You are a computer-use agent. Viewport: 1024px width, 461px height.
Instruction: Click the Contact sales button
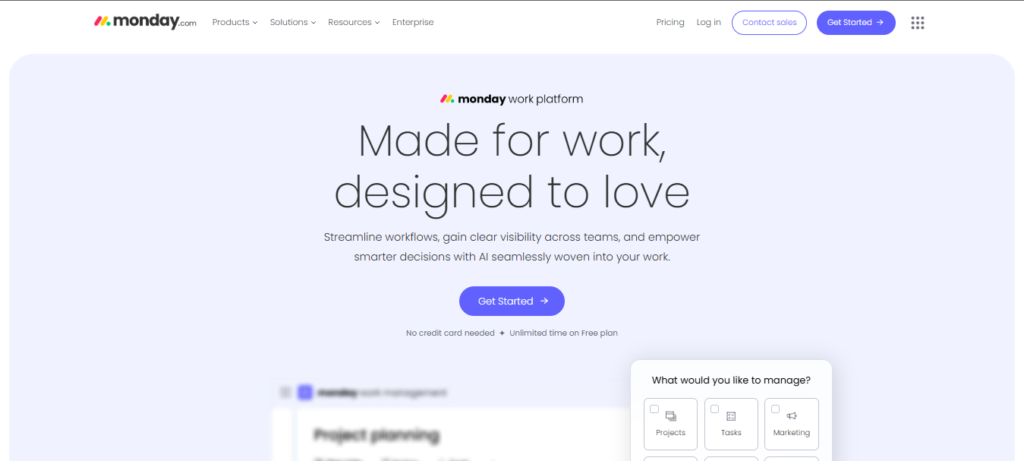point(769,22)
